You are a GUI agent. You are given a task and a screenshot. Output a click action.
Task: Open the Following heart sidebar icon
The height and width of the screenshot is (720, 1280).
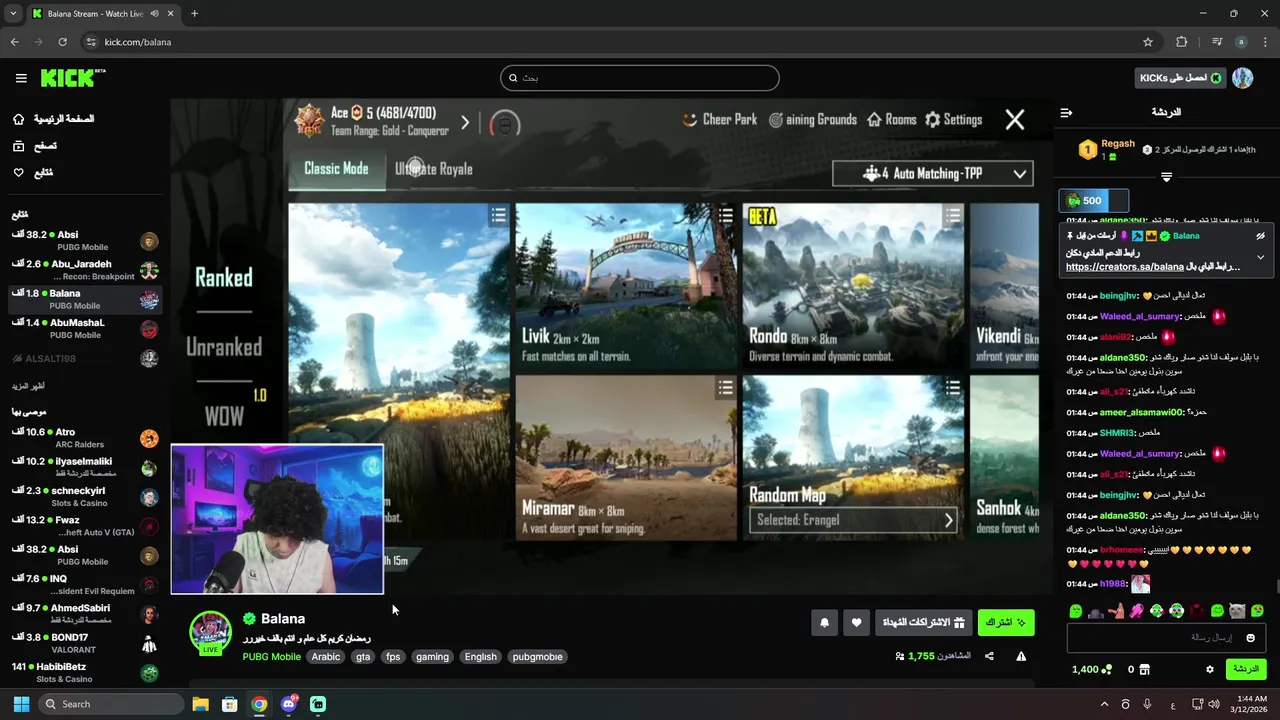18,173
